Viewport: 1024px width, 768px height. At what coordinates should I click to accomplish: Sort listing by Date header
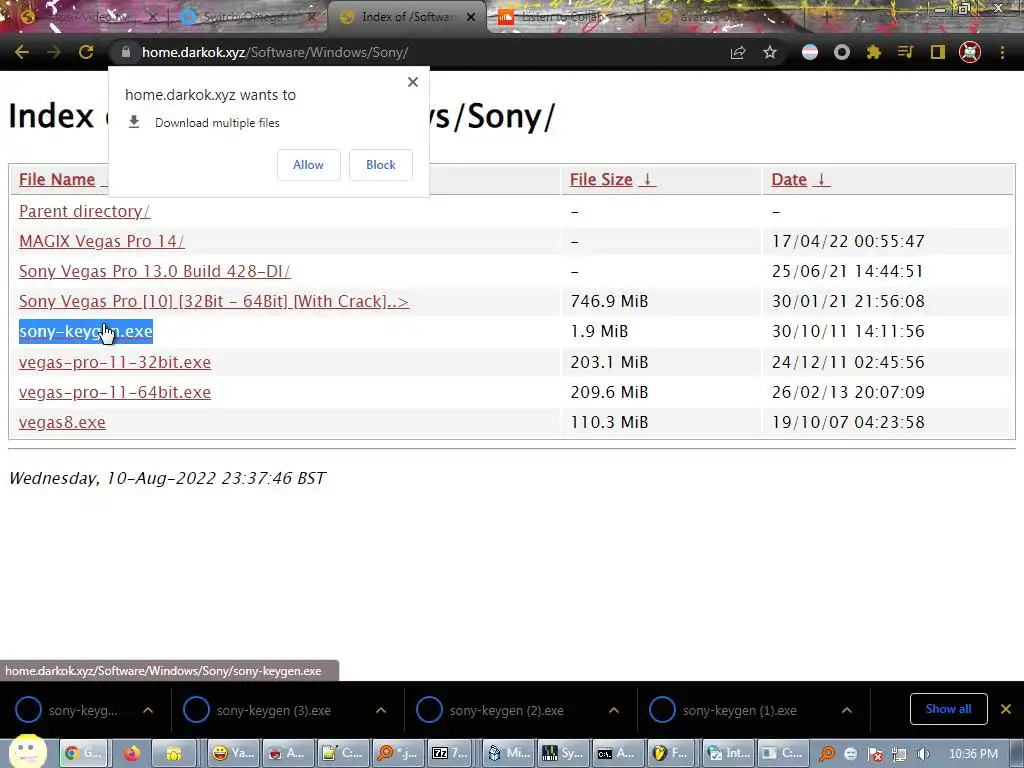pyautogui.click(x=789, y=180)
